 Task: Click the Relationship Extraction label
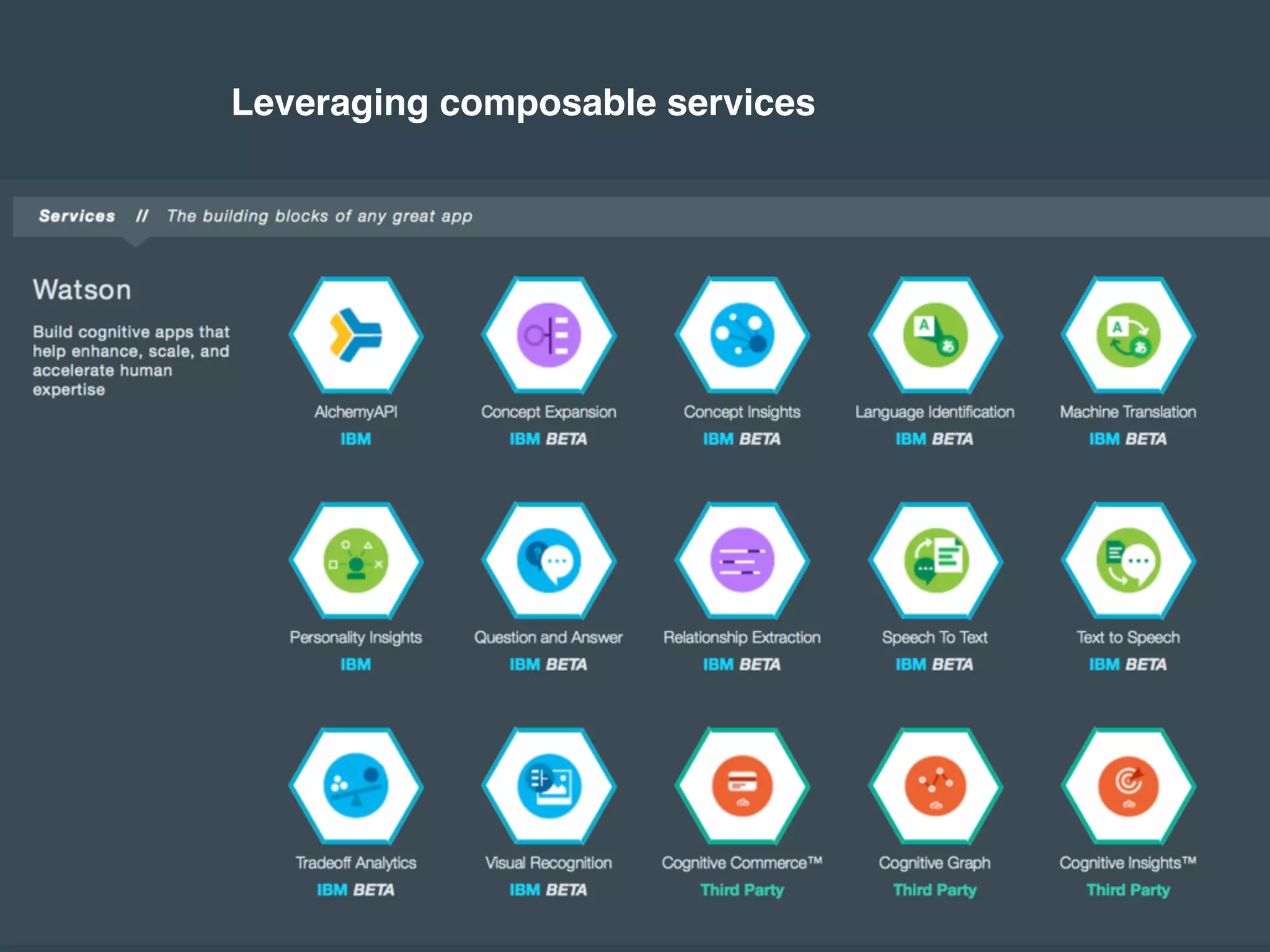pyautogui.click(x=742, y=638)
